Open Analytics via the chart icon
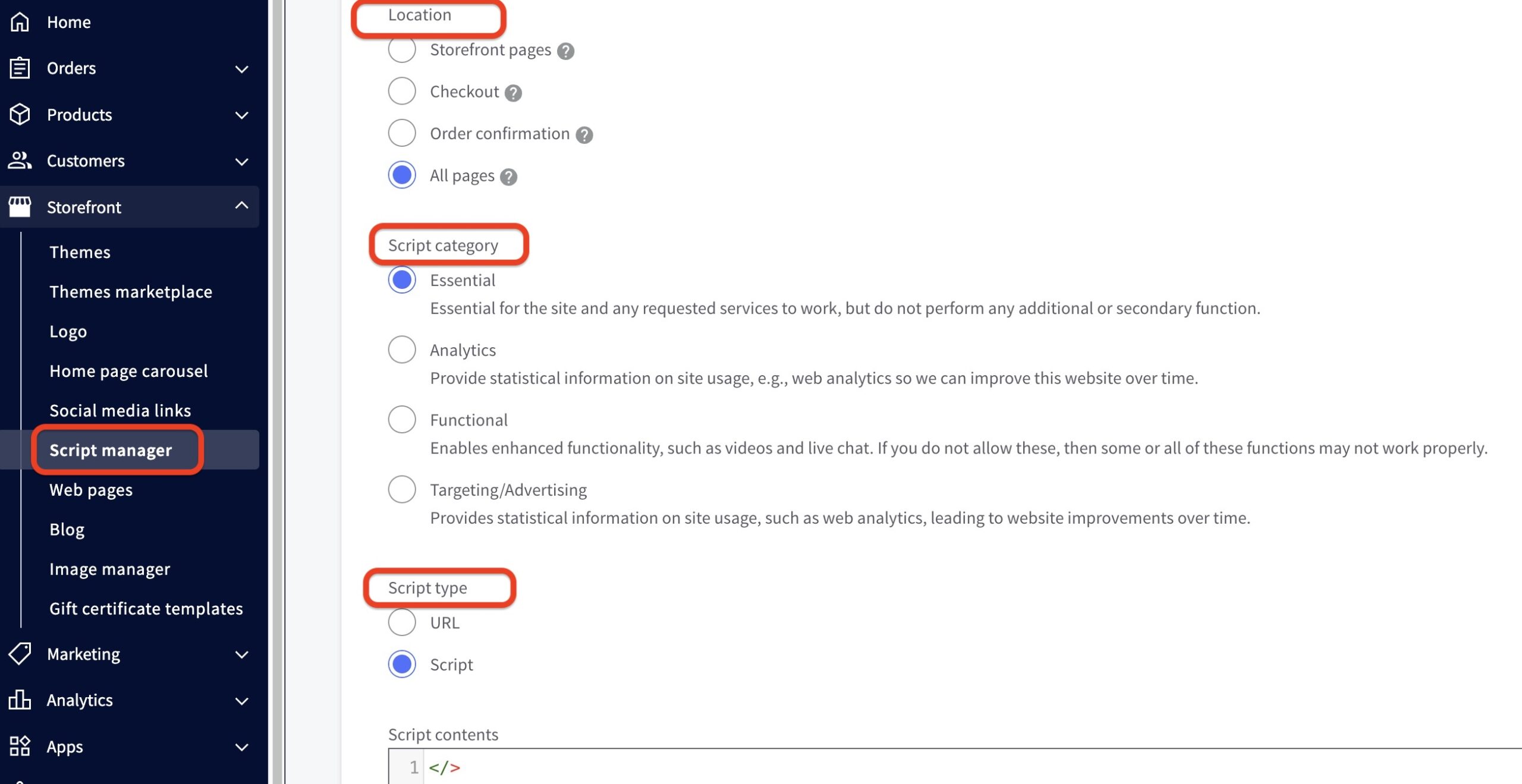 [x=20, y=700]
